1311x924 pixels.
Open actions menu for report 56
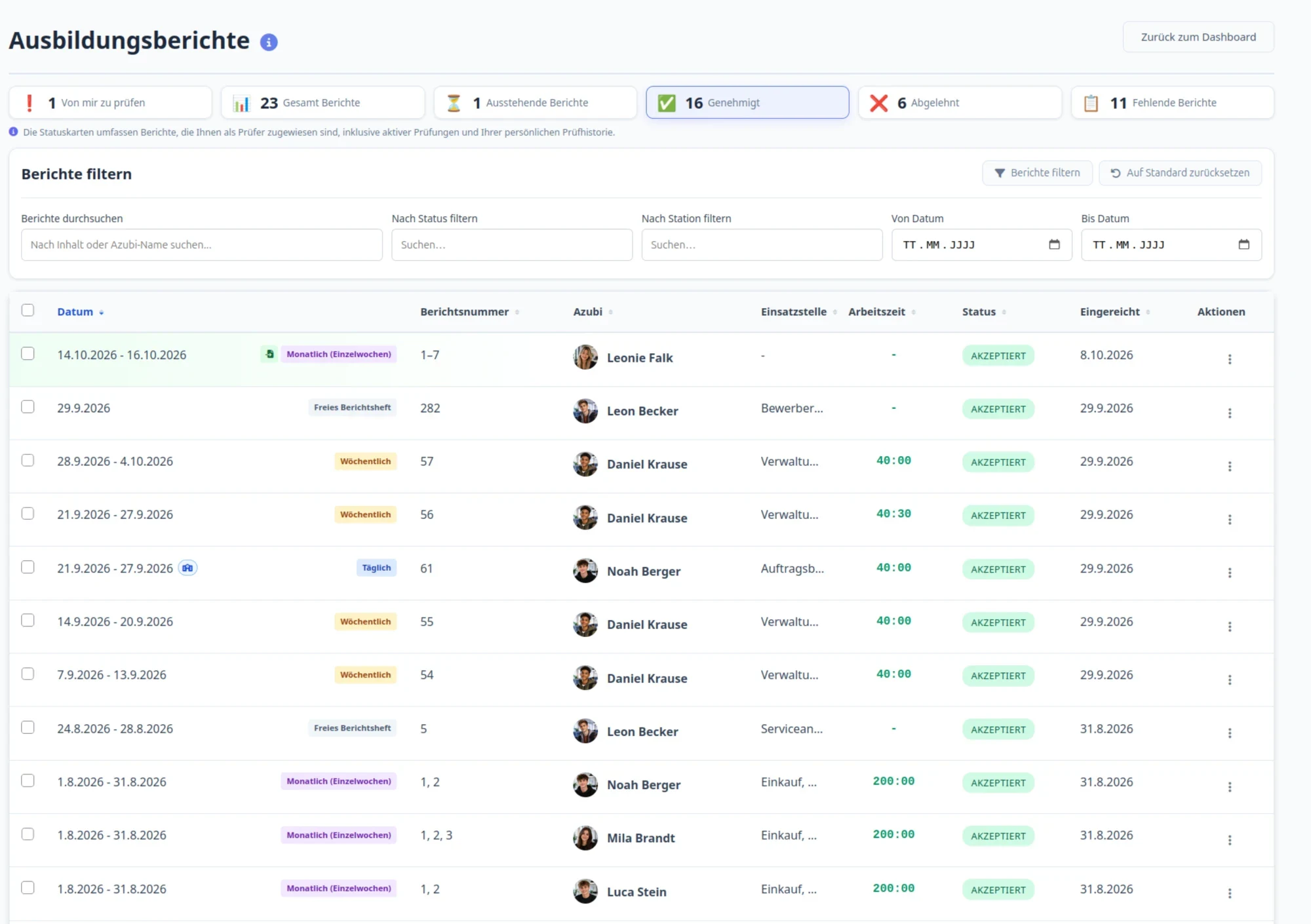pos(1230,520)
